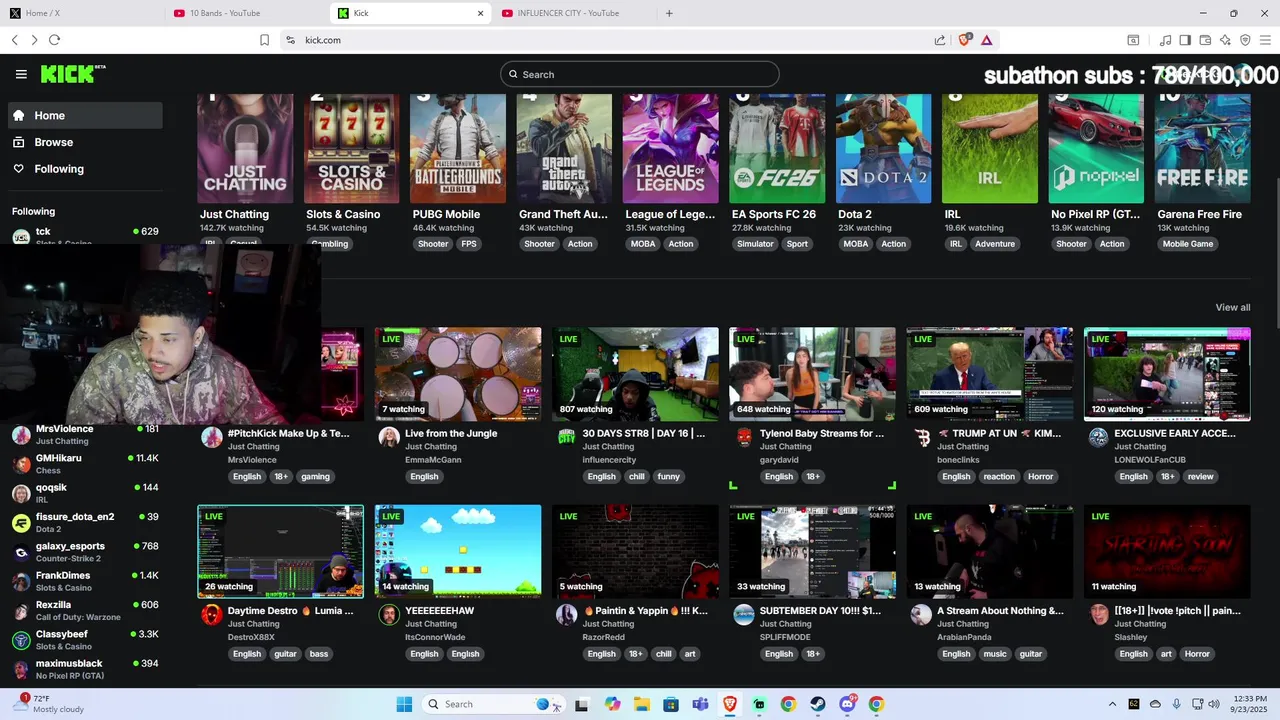Open the Live from the Jungle stream thumbnail

[x=458, y=374]
